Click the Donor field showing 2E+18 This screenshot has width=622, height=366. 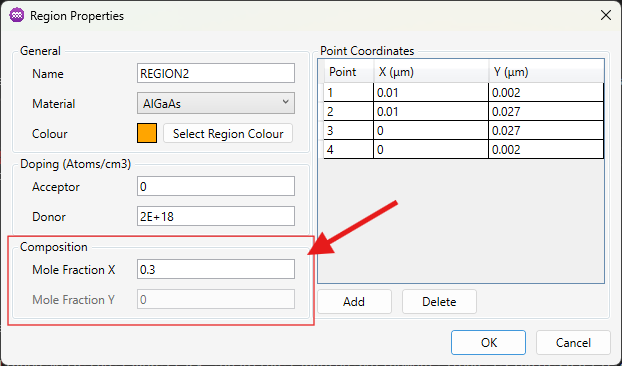(216, 217)
